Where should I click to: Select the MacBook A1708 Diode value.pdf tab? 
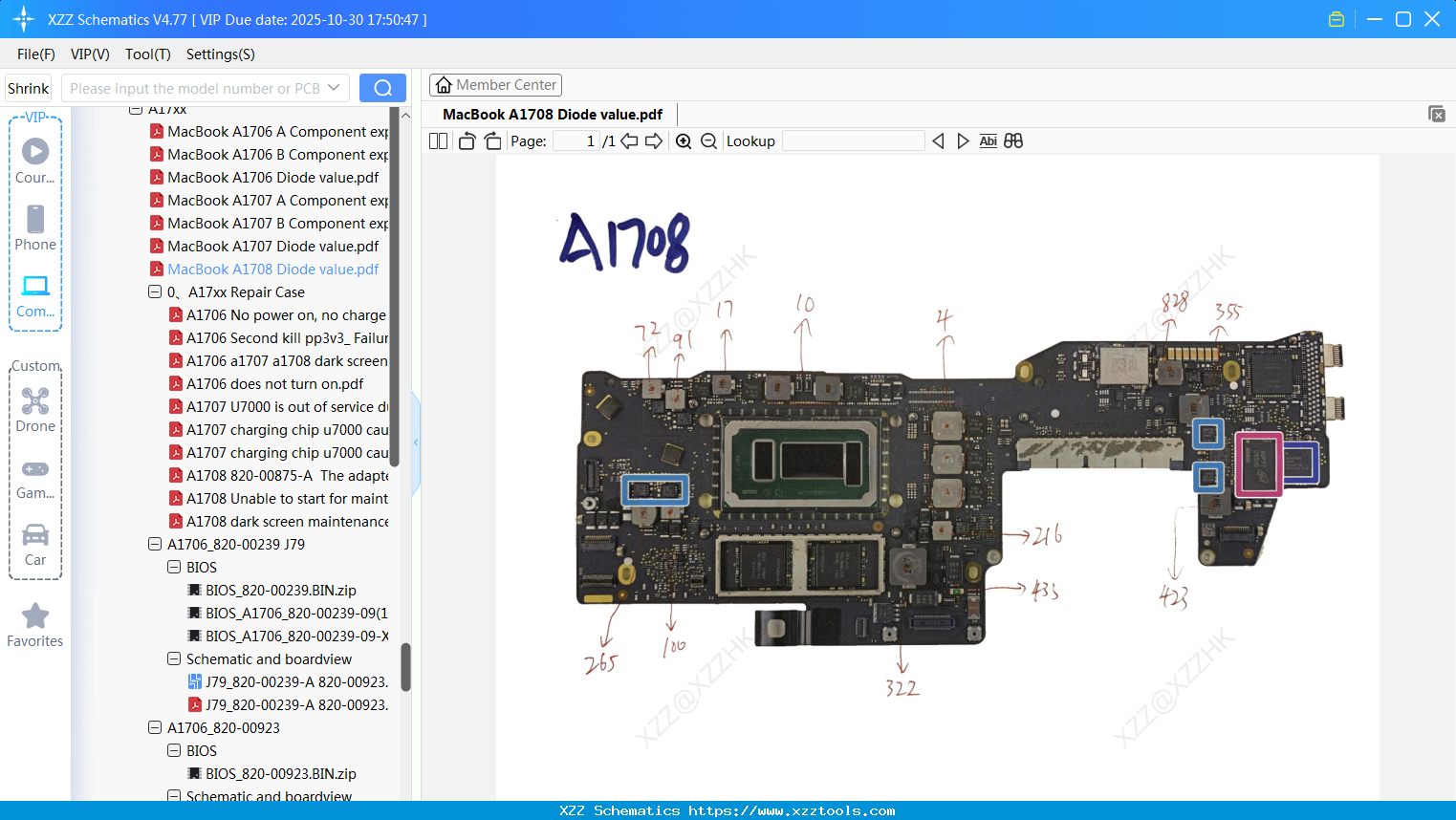point(553,115)
